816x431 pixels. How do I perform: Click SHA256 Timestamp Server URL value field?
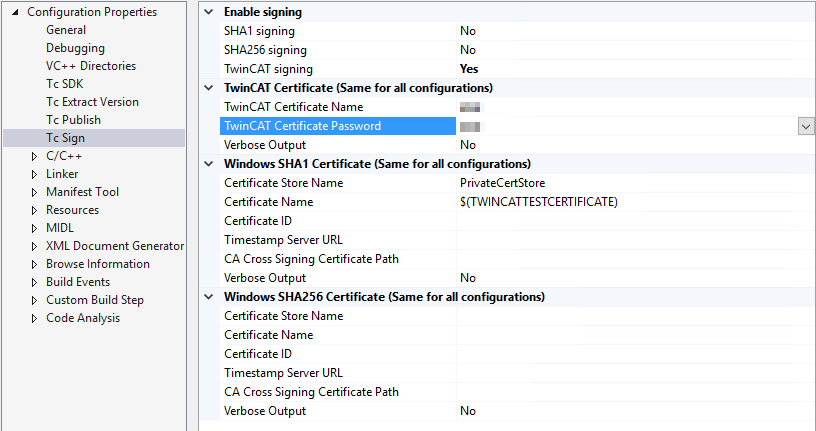[635, 373]
